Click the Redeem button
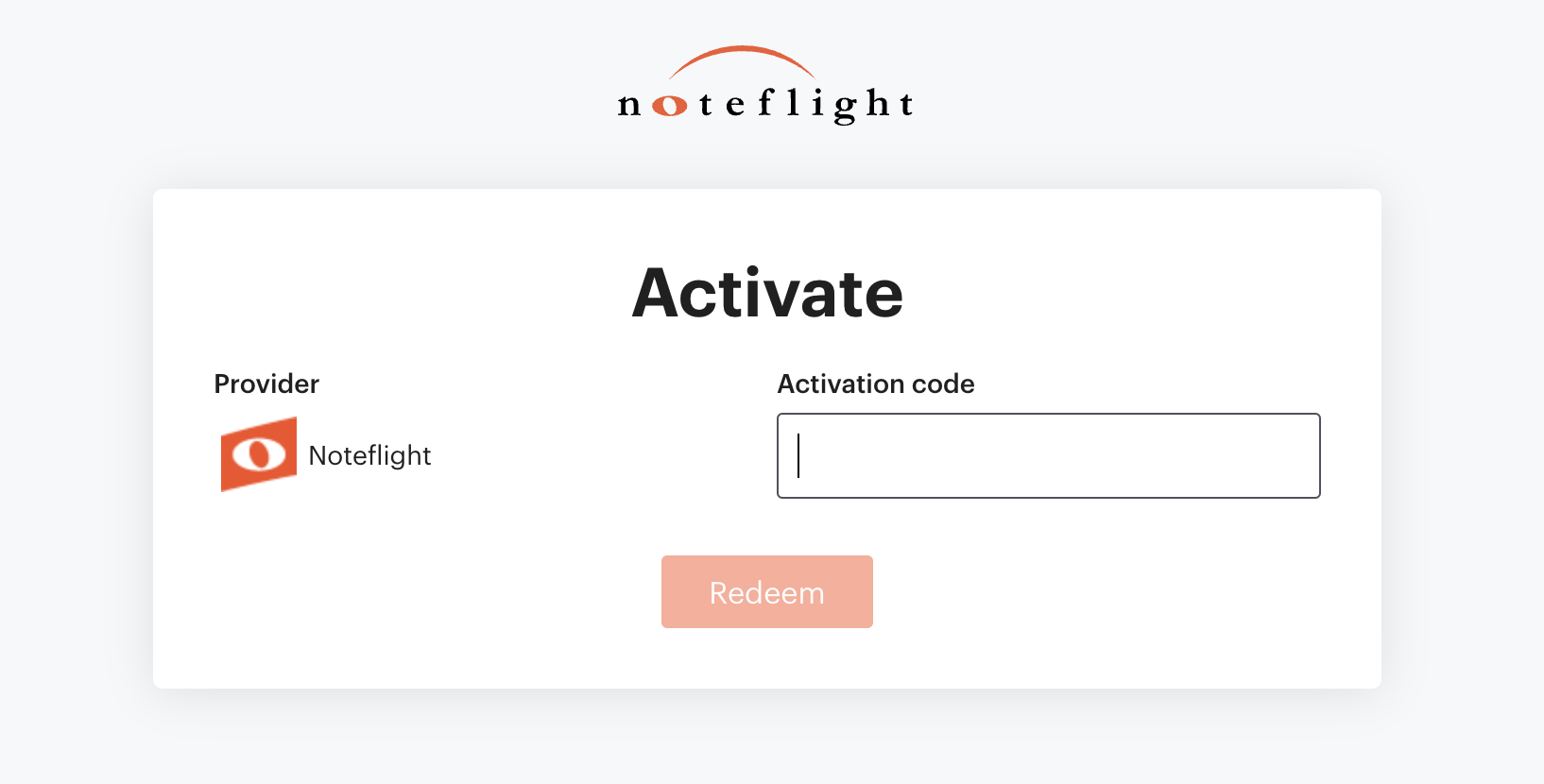 pos(767,592)
